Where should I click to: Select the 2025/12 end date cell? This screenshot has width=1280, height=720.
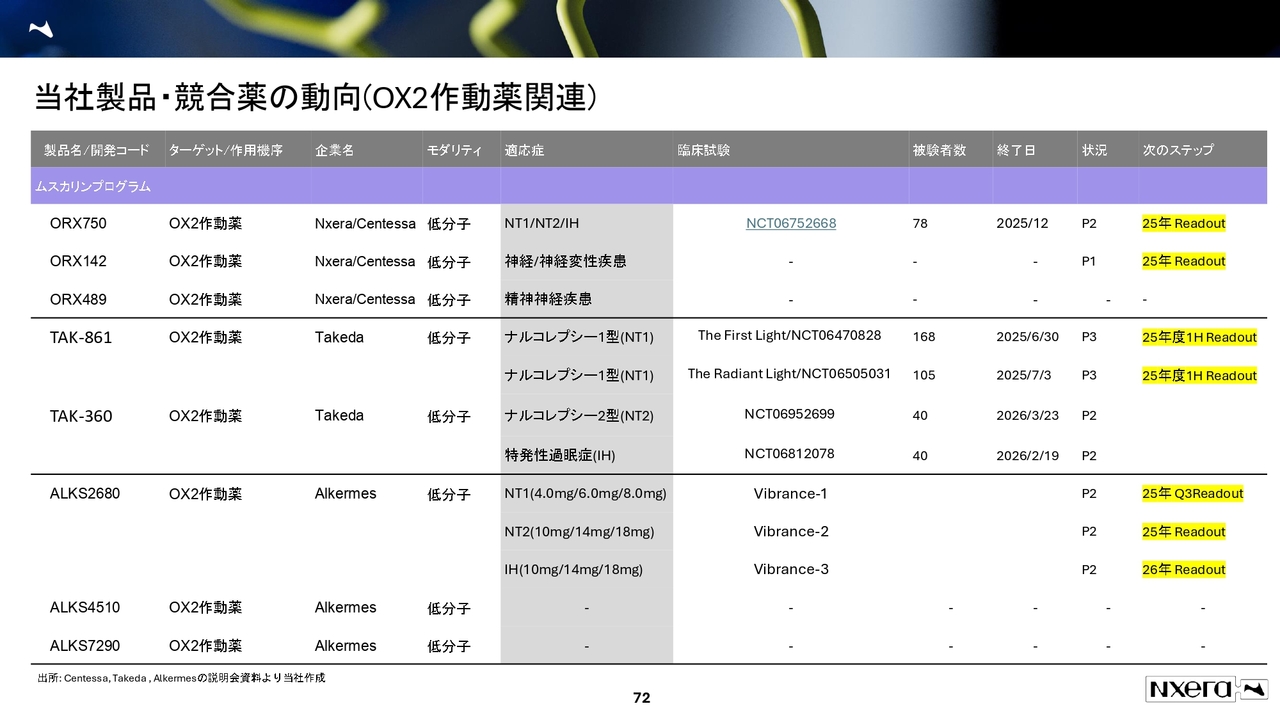coord(1022,224)
